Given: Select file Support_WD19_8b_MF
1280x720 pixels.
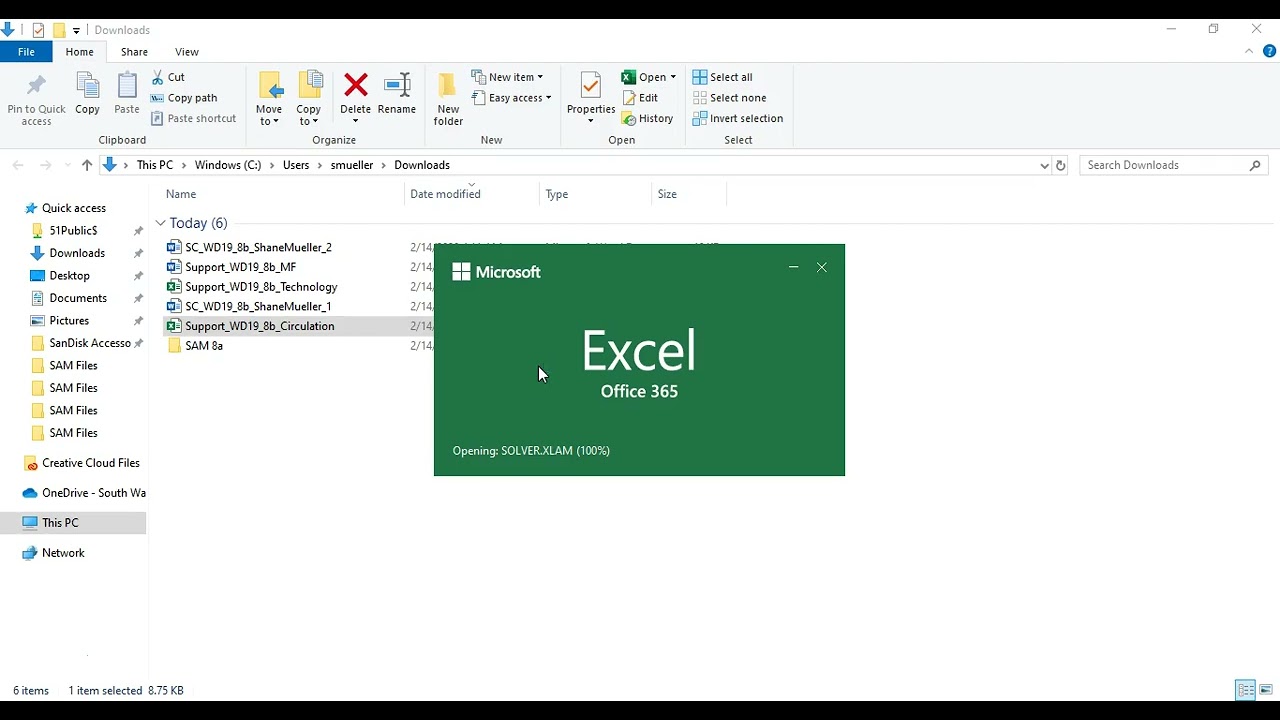Looking at the screenshot, I should pyautogui.click(x=240, y=267).
